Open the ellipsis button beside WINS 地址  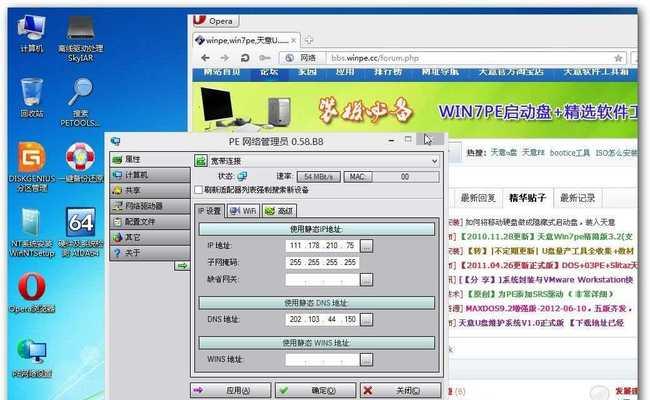366,359
